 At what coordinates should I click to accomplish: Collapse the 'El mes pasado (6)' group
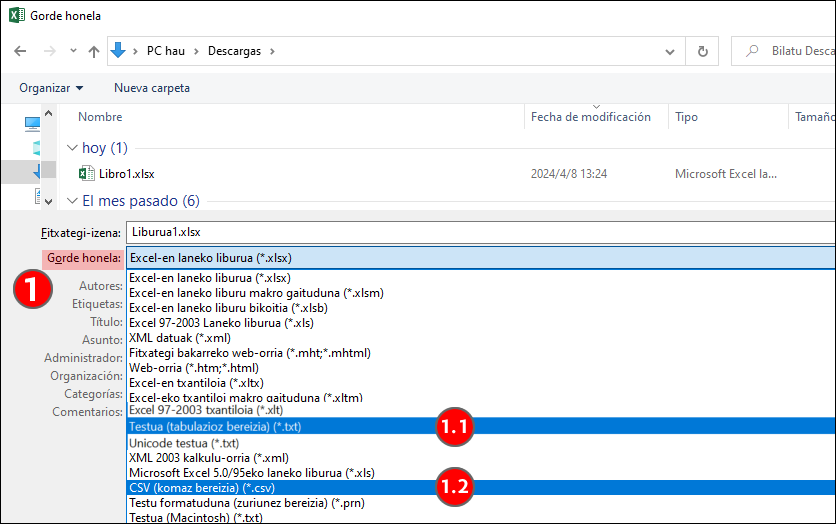[71, 200]
